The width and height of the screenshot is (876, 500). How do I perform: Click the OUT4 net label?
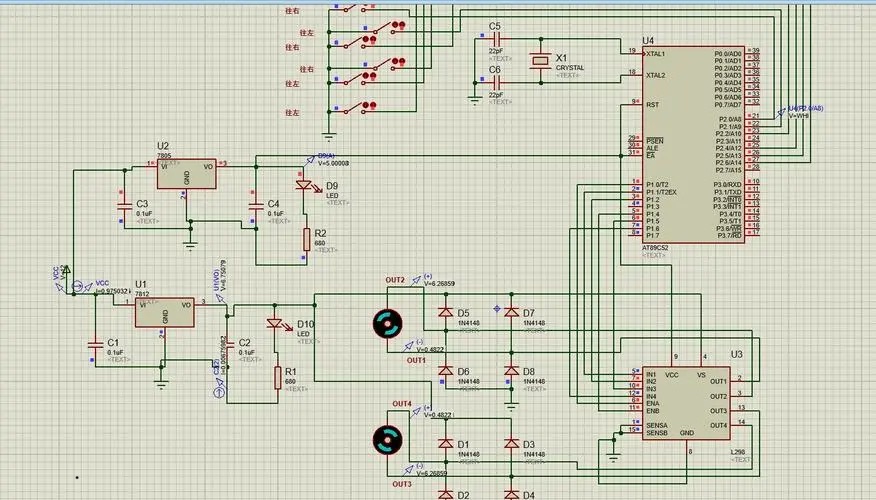click(402, 403)
